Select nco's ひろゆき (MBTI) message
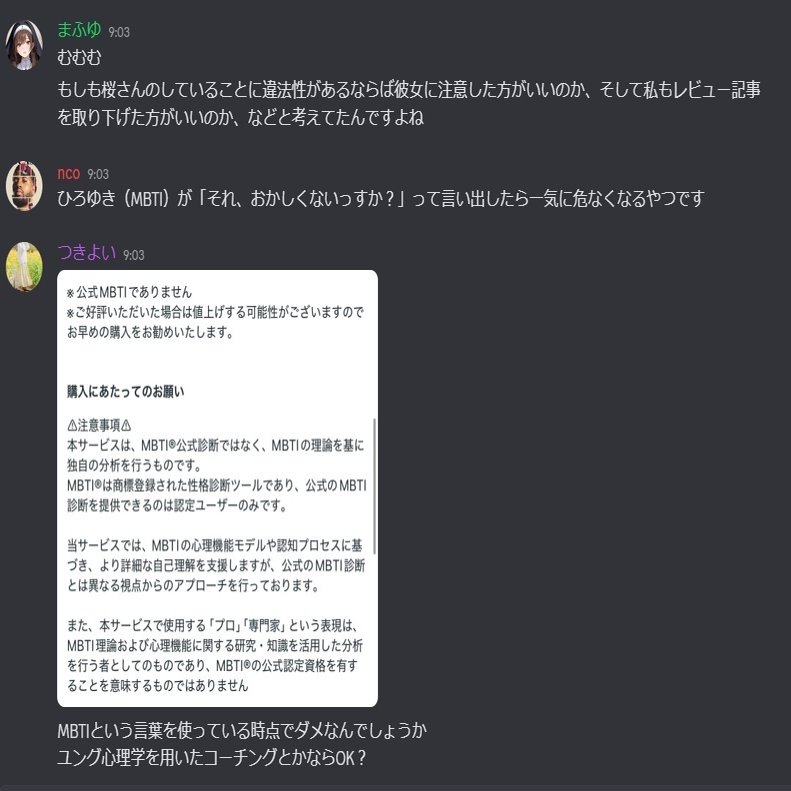Screen dimensions: 791x791 [x=381, y=199]
